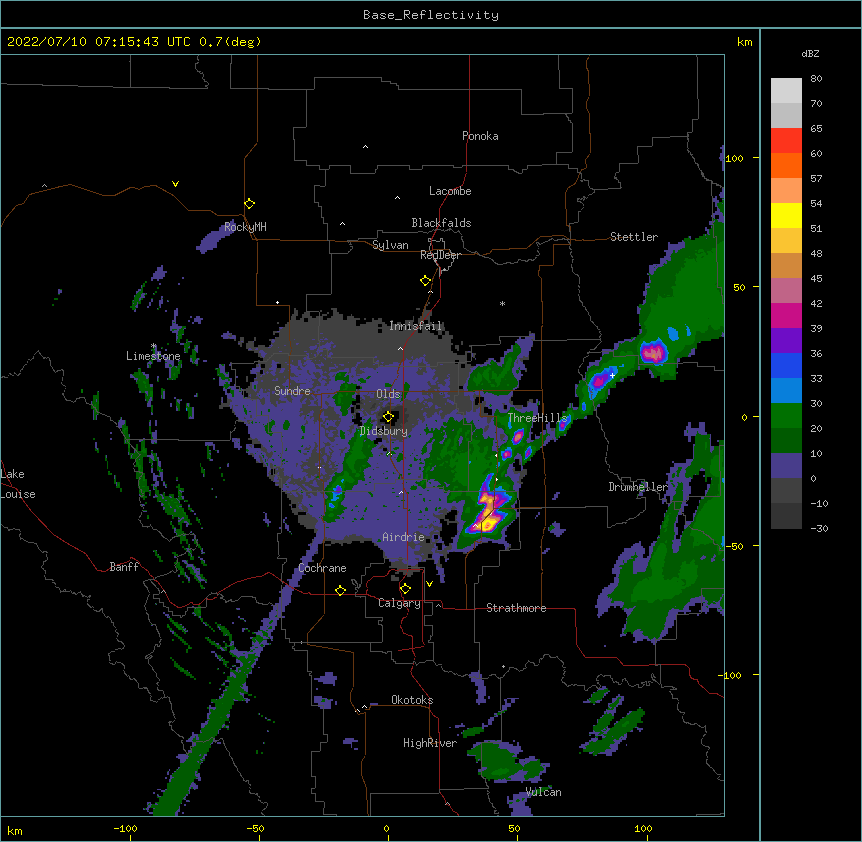Pick the orange 57-60 dBZ legend swatch

tap(786, 165)
